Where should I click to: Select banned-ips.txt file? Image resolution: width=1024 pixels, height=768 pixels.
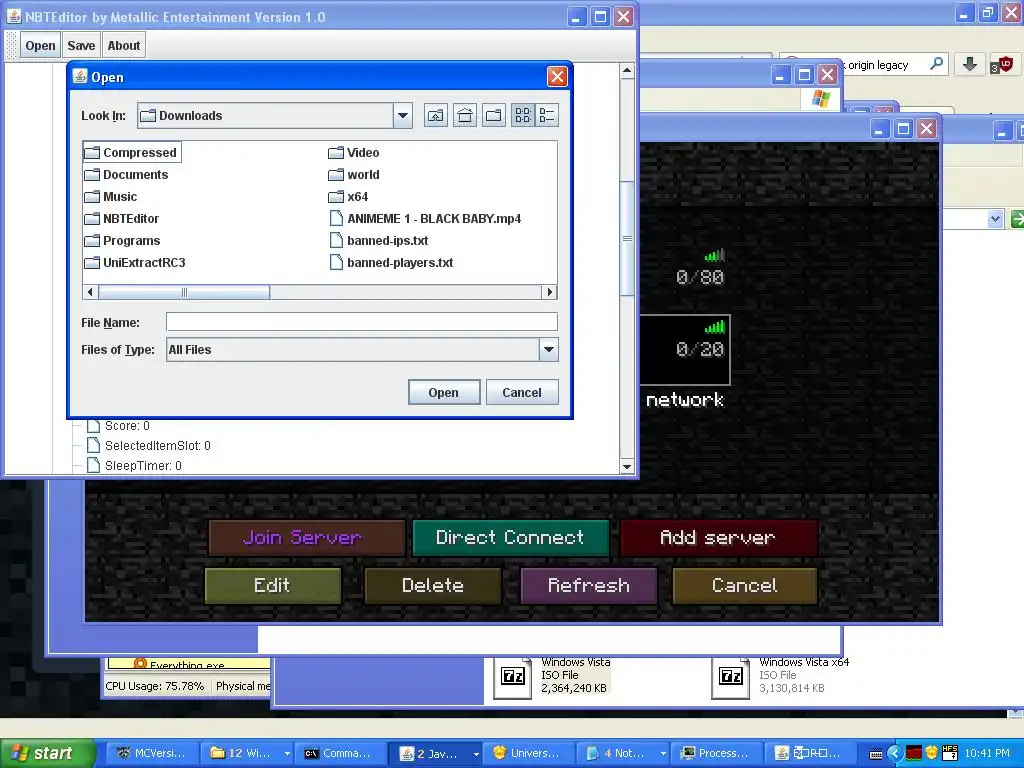379,240
